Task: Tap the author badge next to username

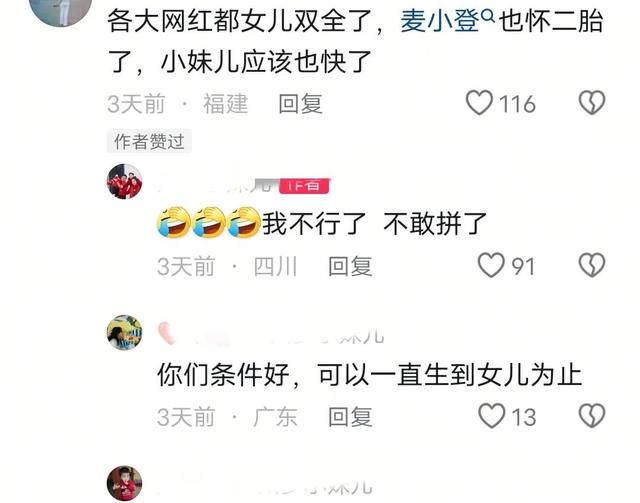Action: (x=304, y=186)
